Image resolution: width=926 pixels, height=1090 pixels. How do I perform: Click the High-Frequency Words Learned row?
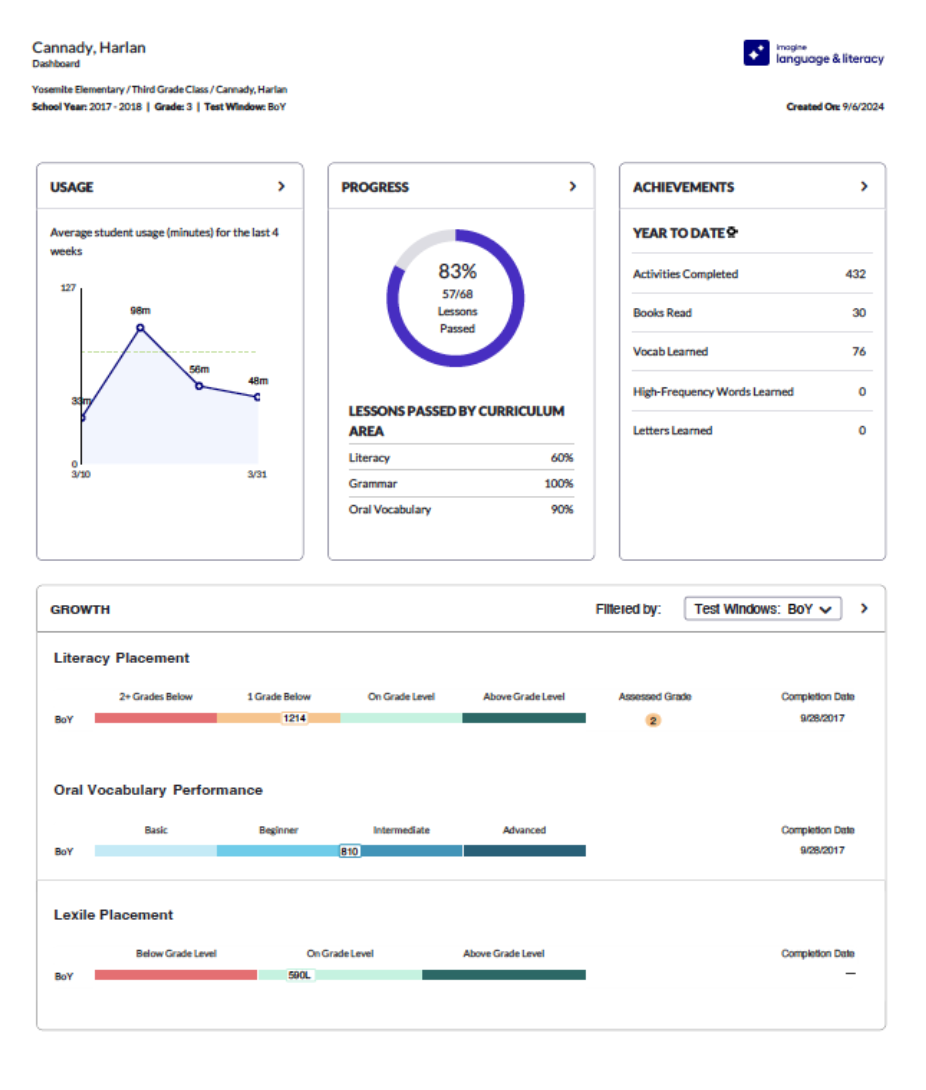coord(752,391)
